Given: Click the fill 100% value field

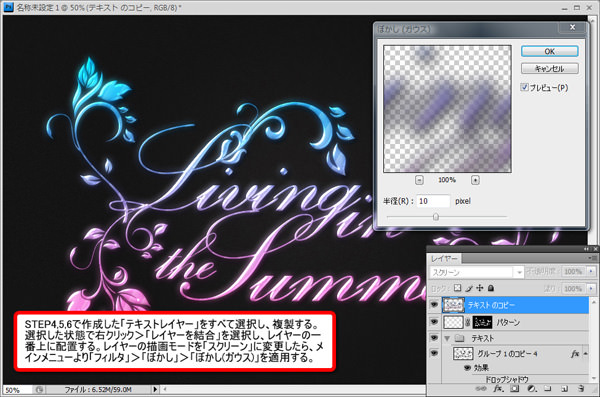Looking at the screenshot, I should (x=574, y=288).
